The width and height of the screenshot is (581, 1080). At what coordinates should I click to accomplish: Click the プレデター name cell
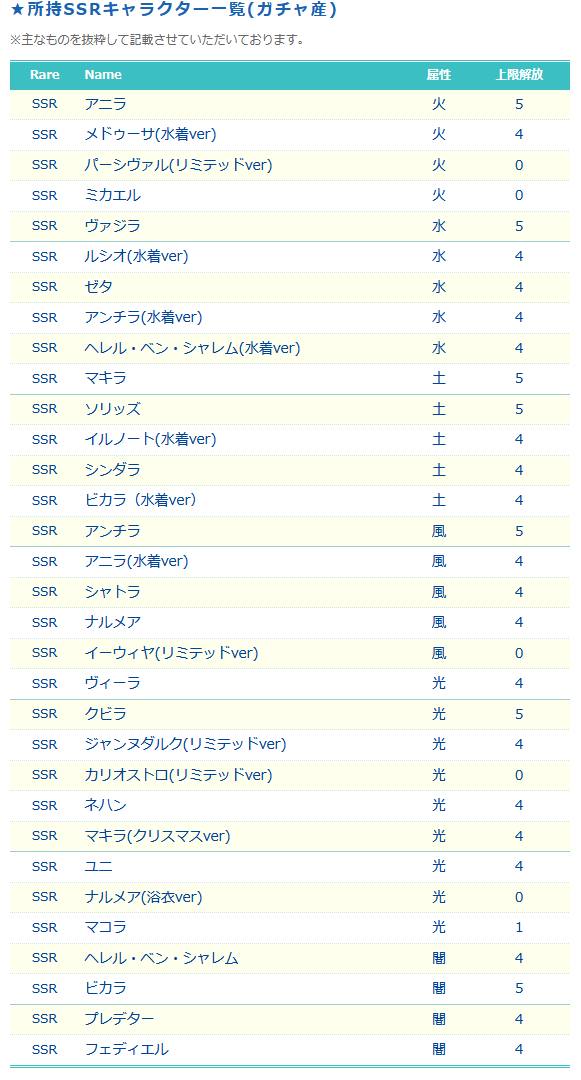pos(119,1019)
